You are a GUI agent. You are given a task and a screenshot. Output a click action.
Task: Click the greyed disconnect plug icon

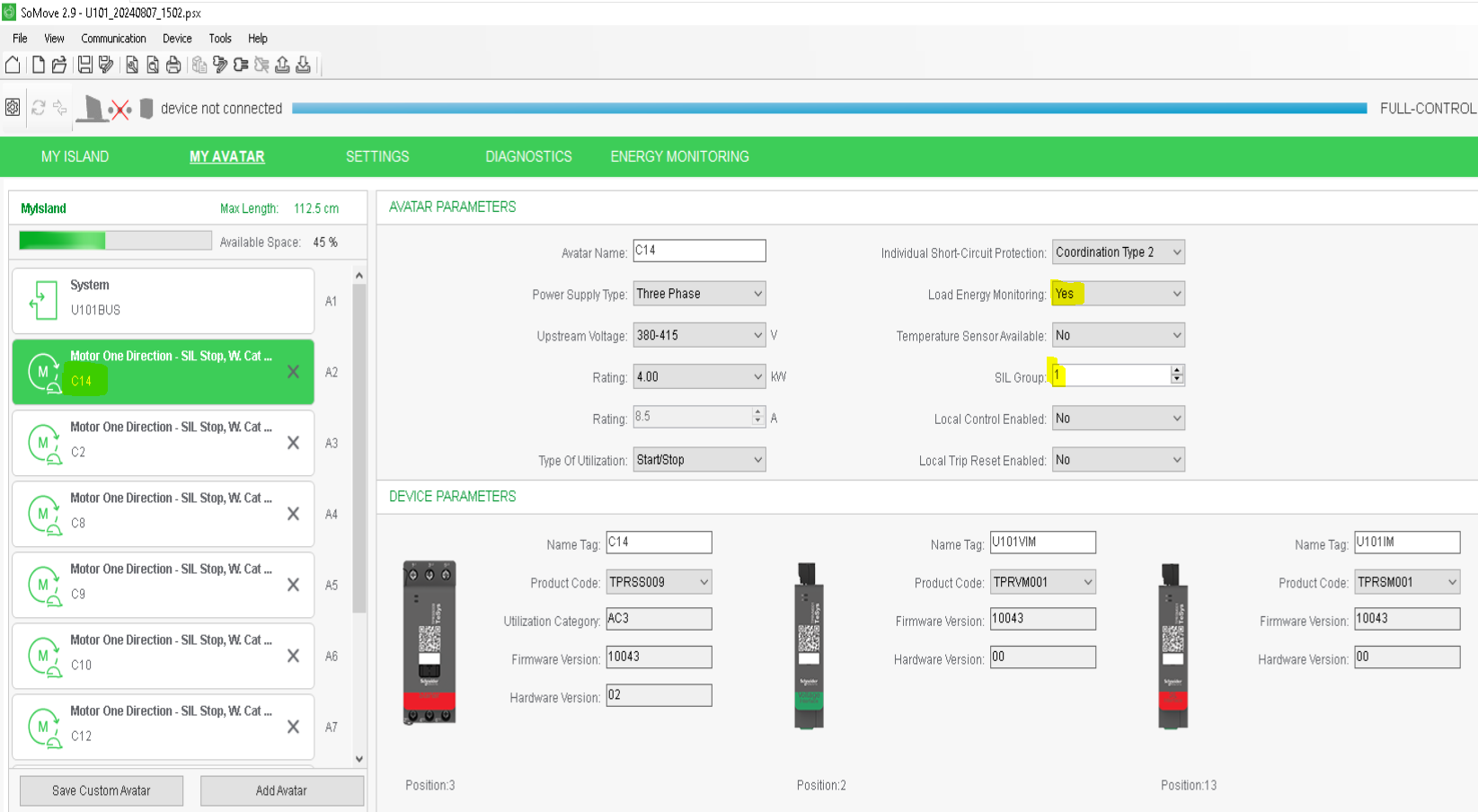pos(261,65)
